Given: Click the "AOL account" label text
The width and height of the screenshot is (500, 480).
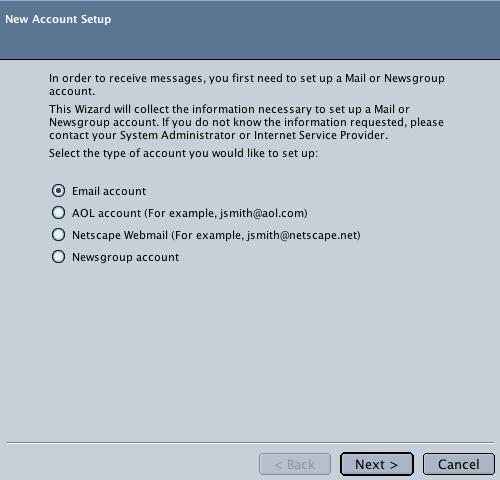Looking at the screenshot, I should click(x=106, y=213).
